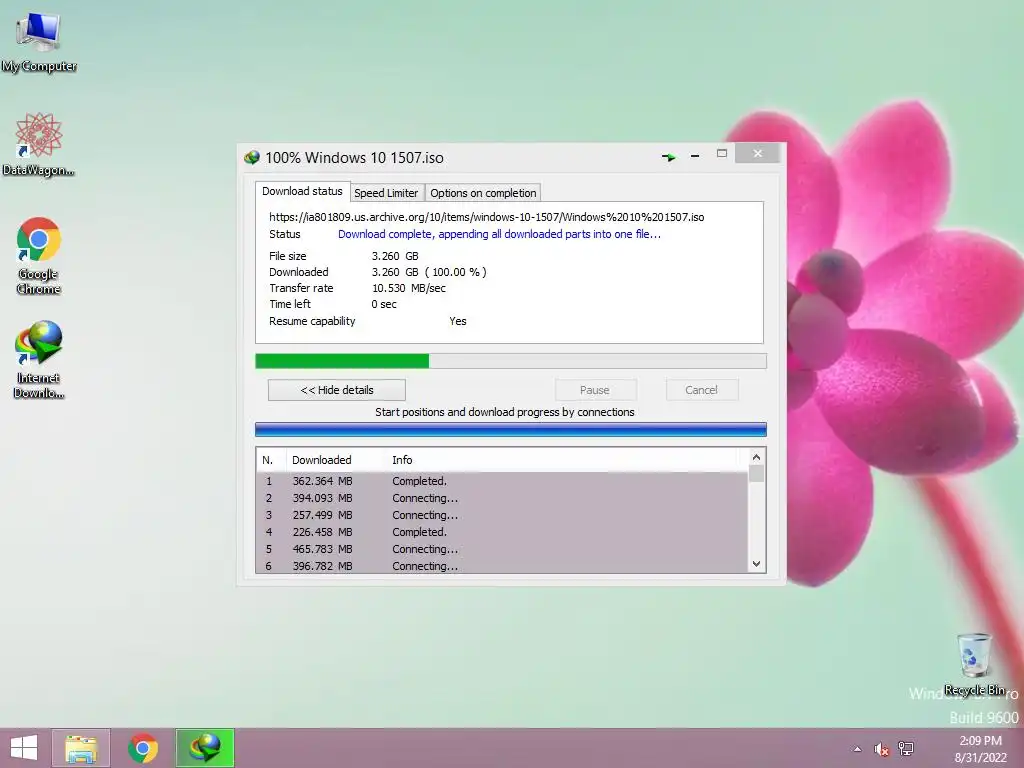Image resolution: width=1024 pixels, height=768 pixels.
Task: Select connection row 257.499 MB
Action: pos(502,515)
